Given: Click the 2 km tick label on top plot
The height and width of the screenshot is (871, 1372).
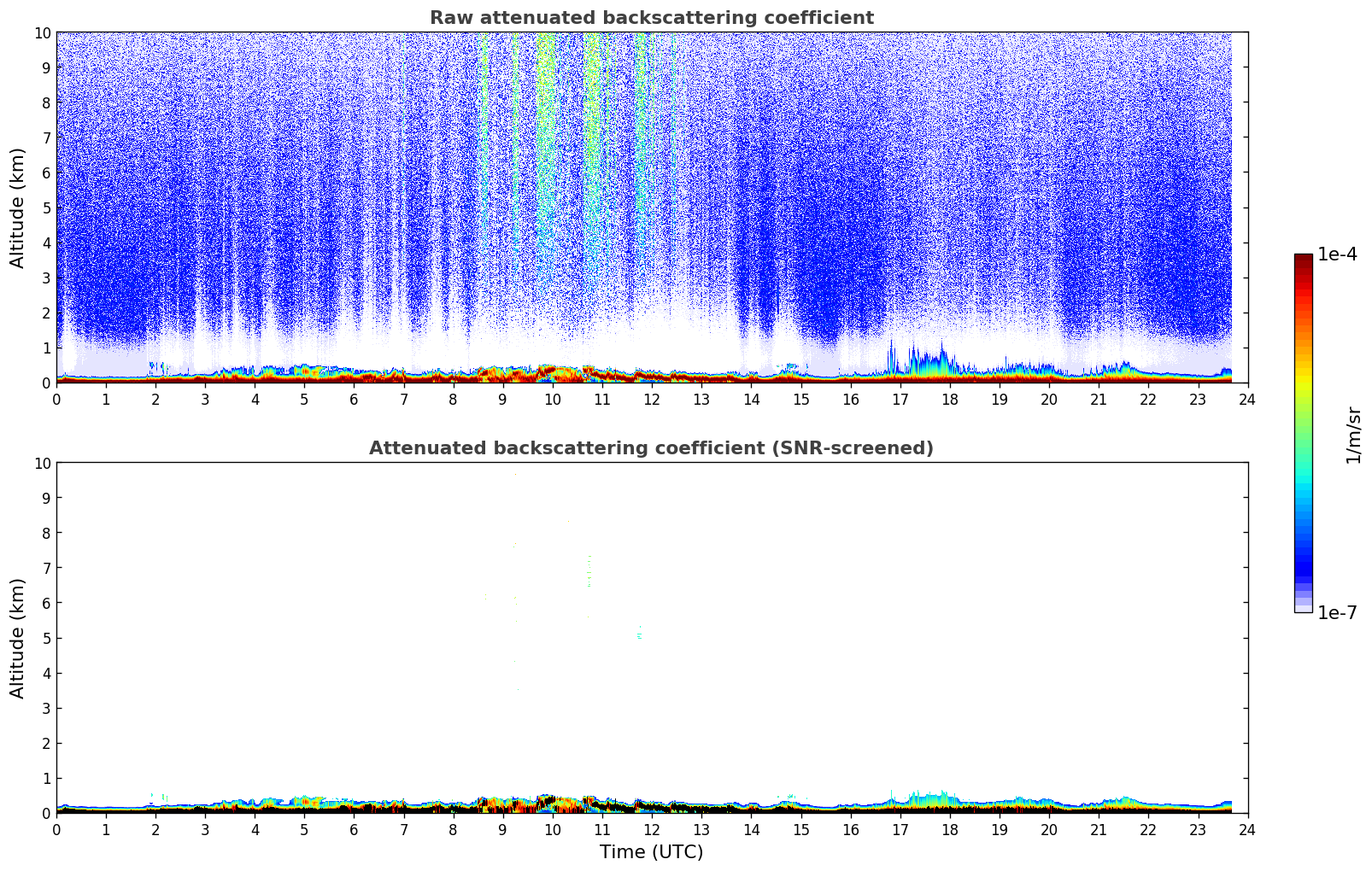Looking at the screenshot, I should [x=47, y=313].
